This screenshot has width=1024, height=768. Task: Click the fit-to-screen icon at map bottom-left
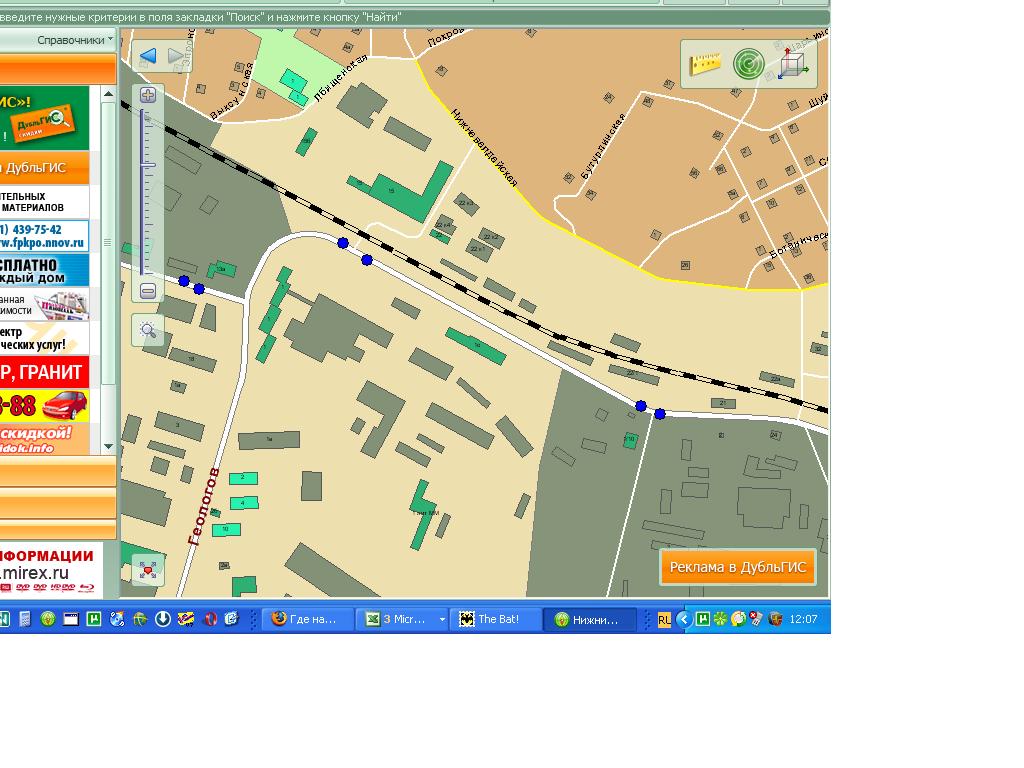148,570
